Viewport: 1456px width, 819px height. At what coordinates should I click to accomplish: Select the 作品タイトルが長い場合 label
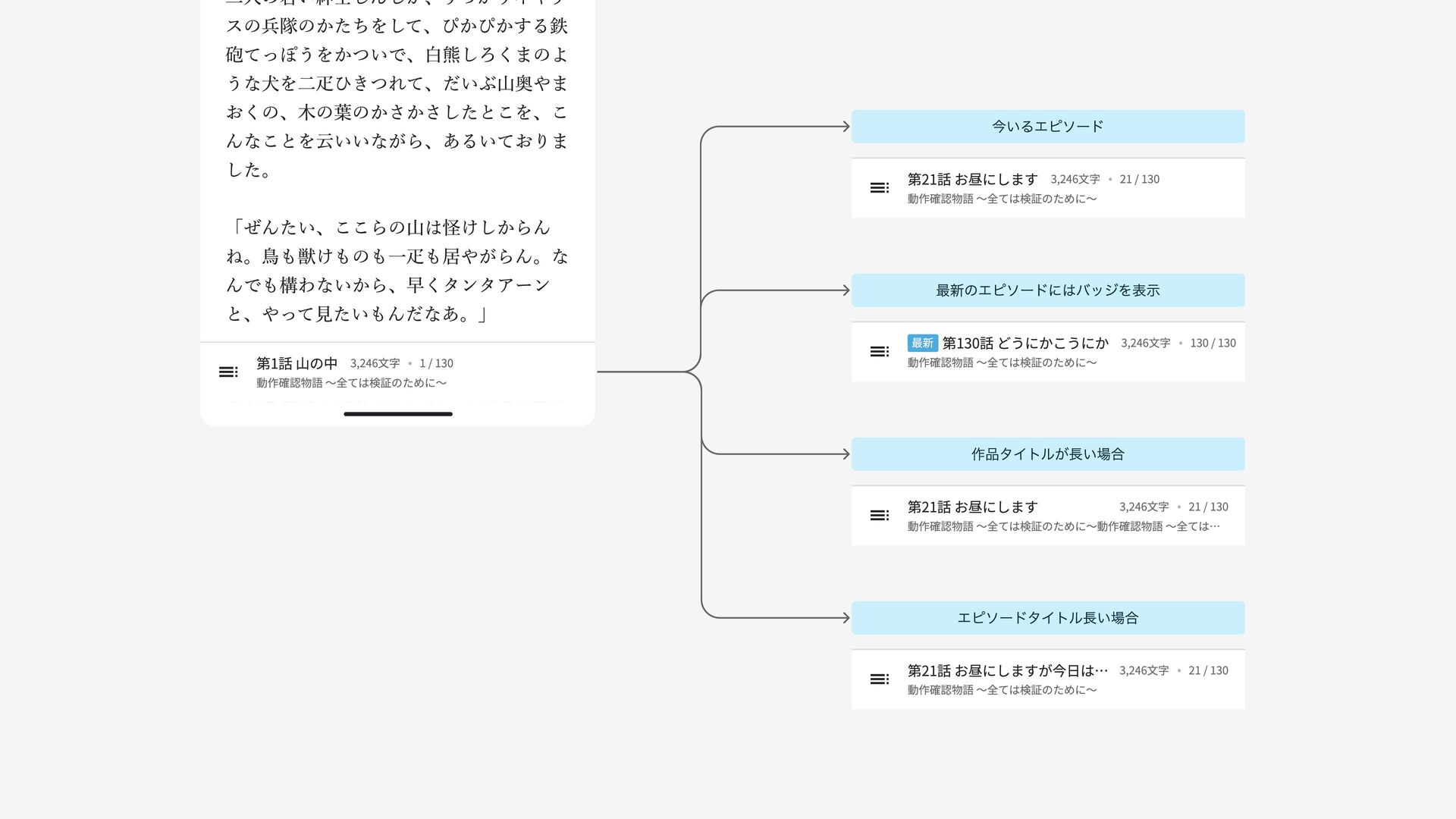pos(1047,454)
